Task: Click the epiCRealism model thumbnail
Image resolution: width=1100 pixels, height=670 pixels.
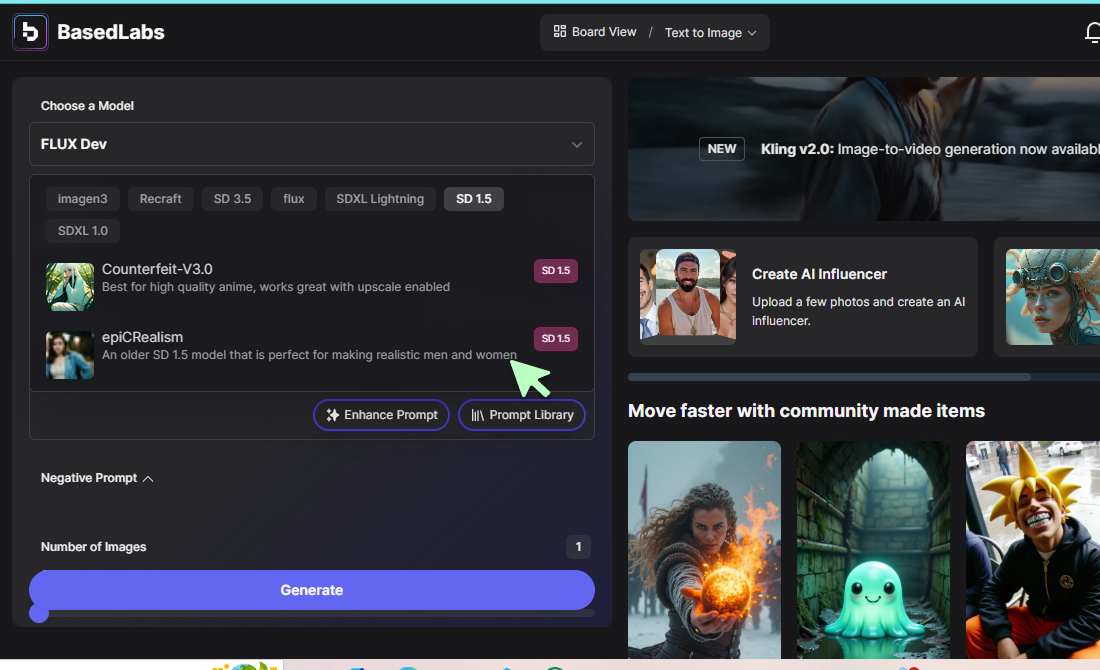Action: coord(70,354)
